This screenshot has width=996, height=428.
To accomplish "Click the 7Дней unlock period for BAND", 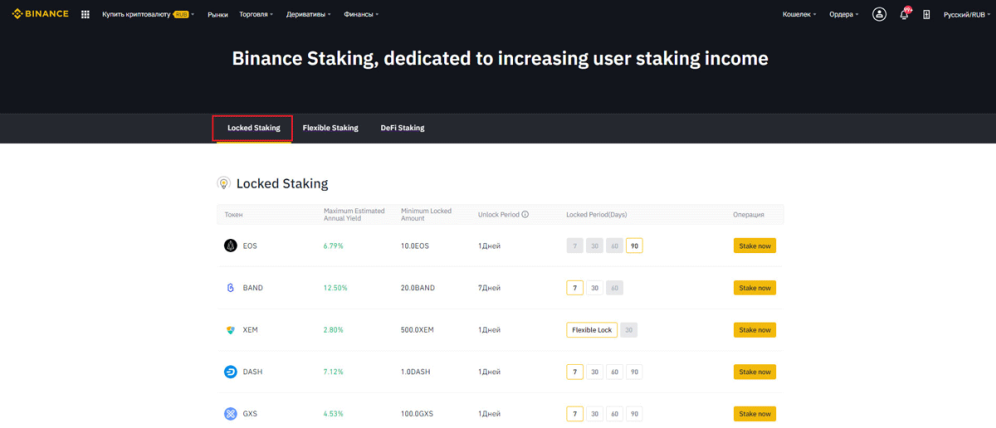I will pyautogui.click(x=489, y=288).
